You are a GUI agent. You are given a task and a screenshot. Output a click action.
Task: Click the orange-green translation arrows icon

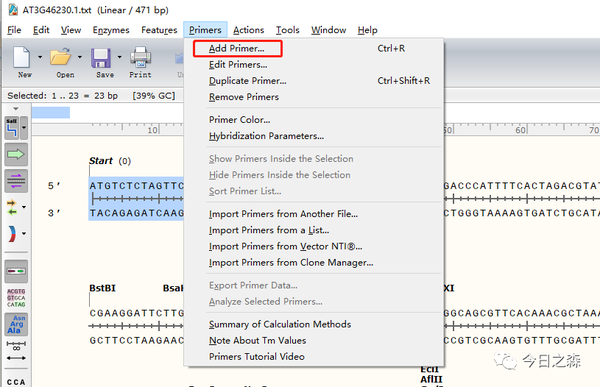point(12,207)
